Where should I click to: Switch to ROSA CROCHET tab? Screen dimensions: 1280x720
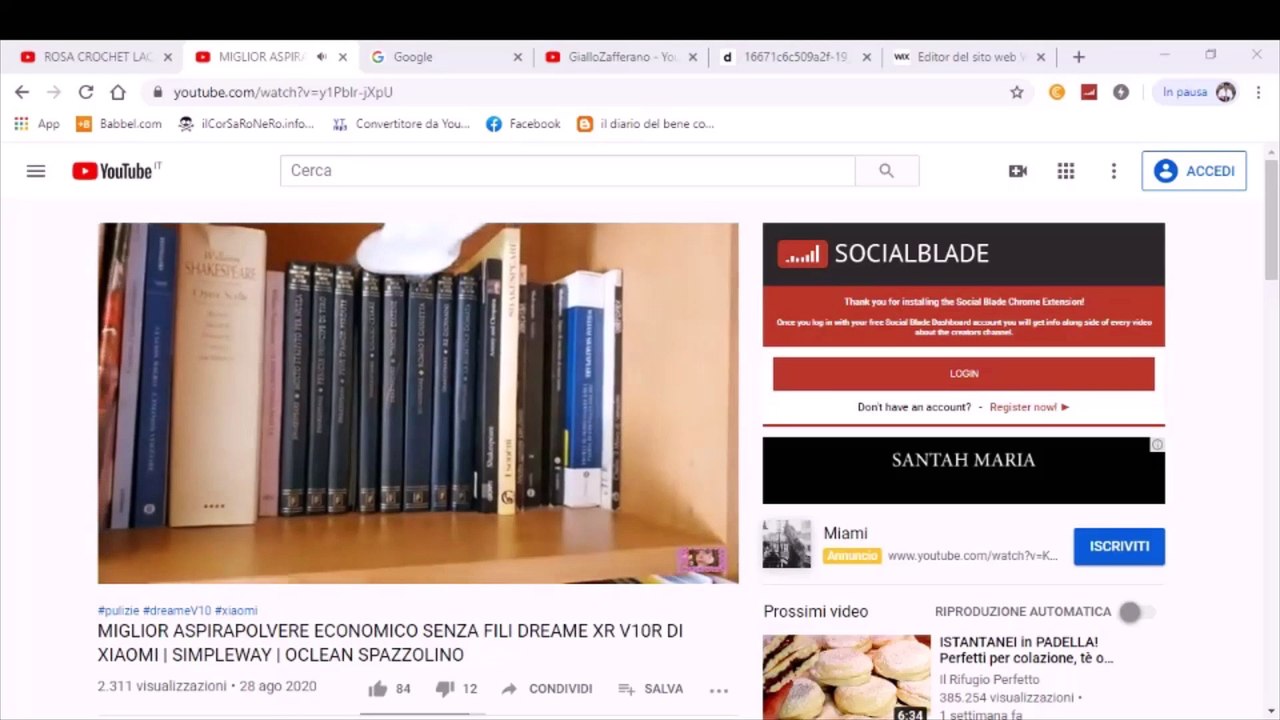(97, 57)
